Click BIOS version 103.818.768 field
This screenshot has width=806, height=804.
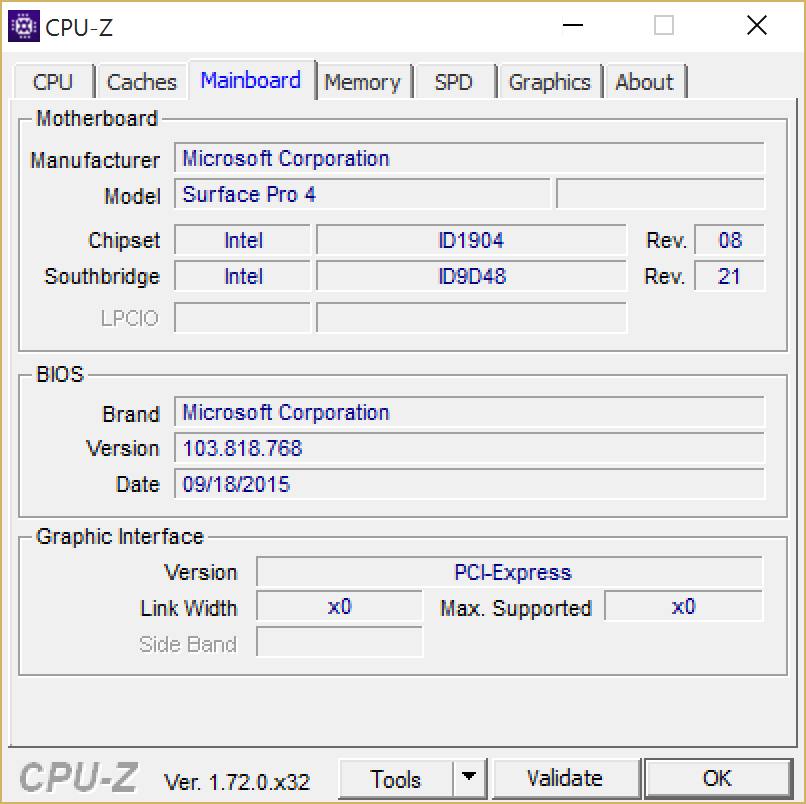coord(469,448)
